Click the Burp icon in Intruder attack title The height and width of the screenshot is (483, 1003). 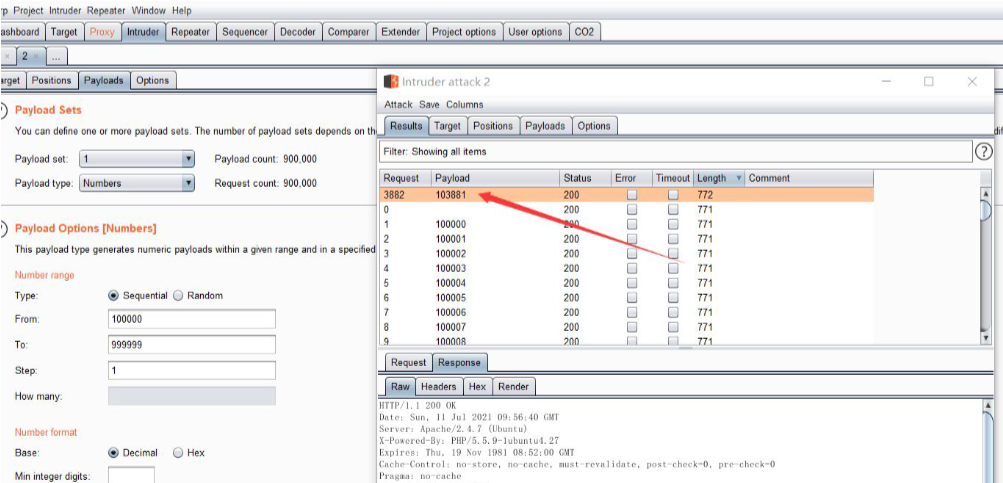pos(392,82)
